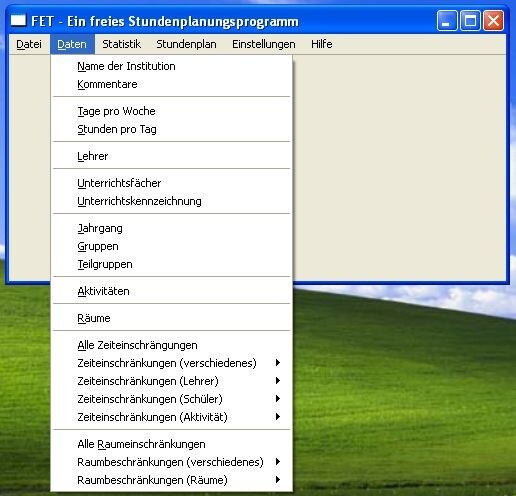Expand Zeiteinschränkungen (Schüler) submenu arrow
The width and height of the screenshot is (516, 496).
click(x=278, y=399)
